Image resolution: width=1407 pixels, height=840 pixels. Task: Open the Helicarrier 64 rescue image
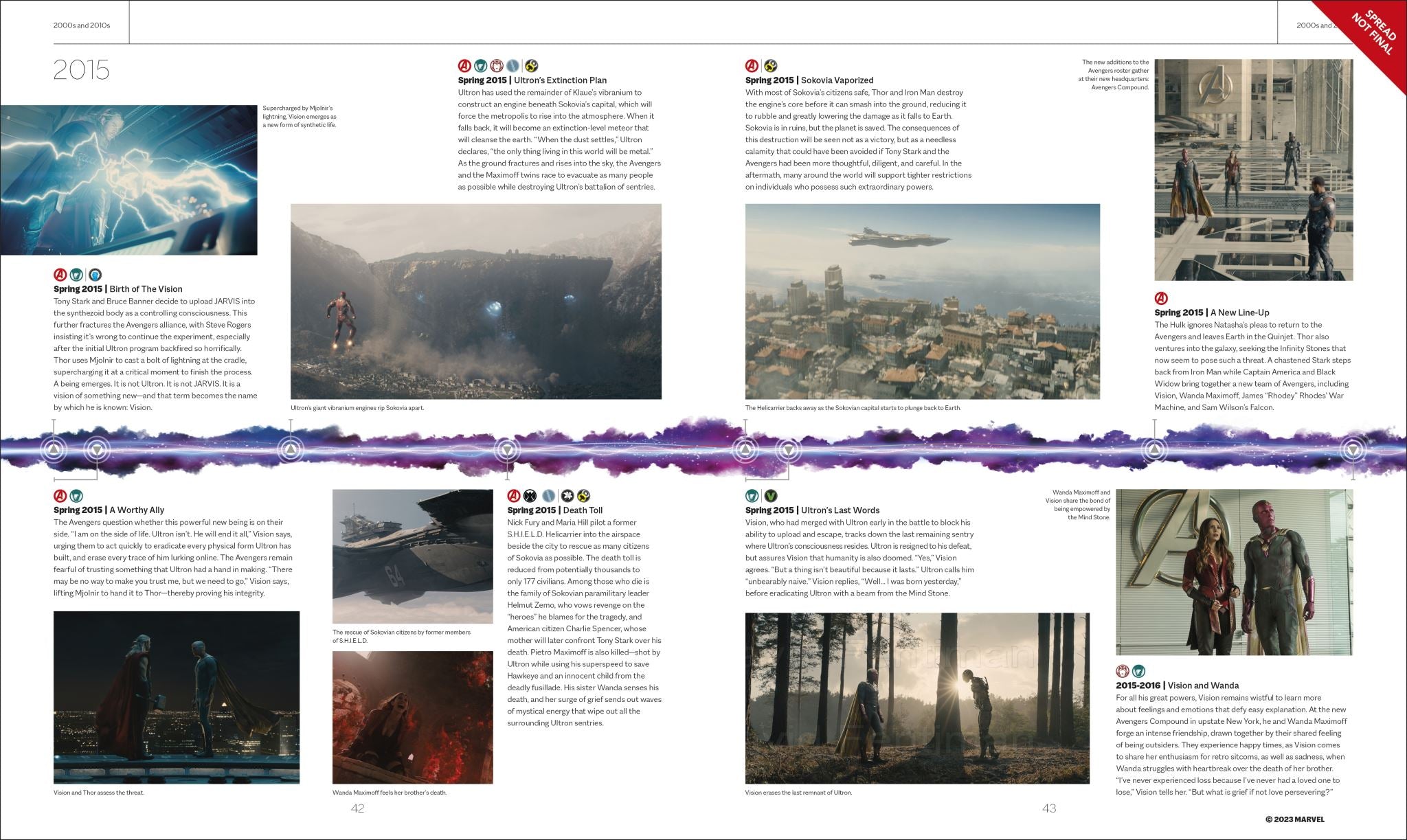[x=413, y=556]
